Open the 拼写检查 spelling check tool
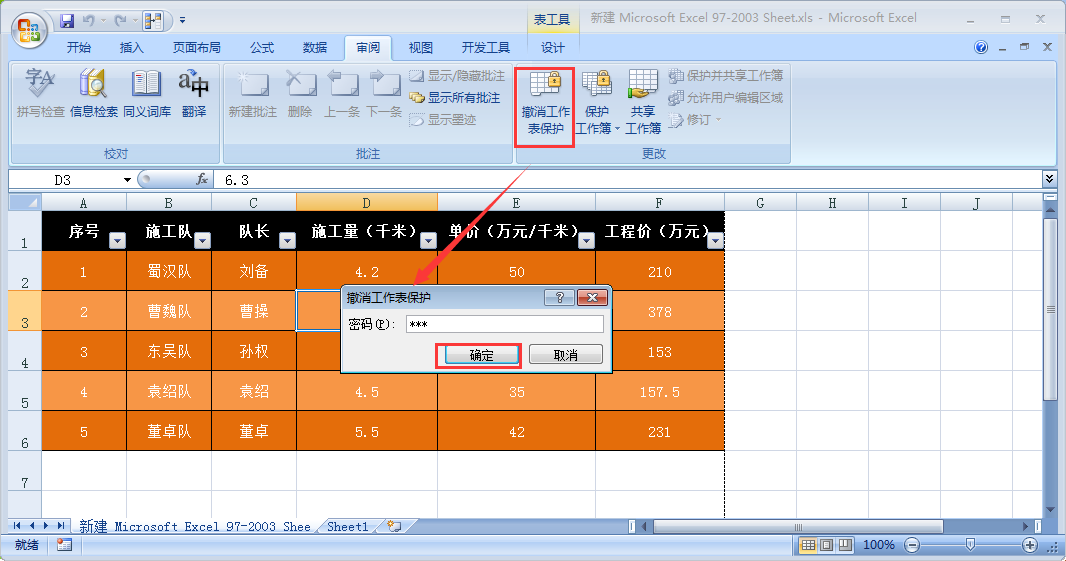Screen dimensions: 1066x561 tap(40, 93)
